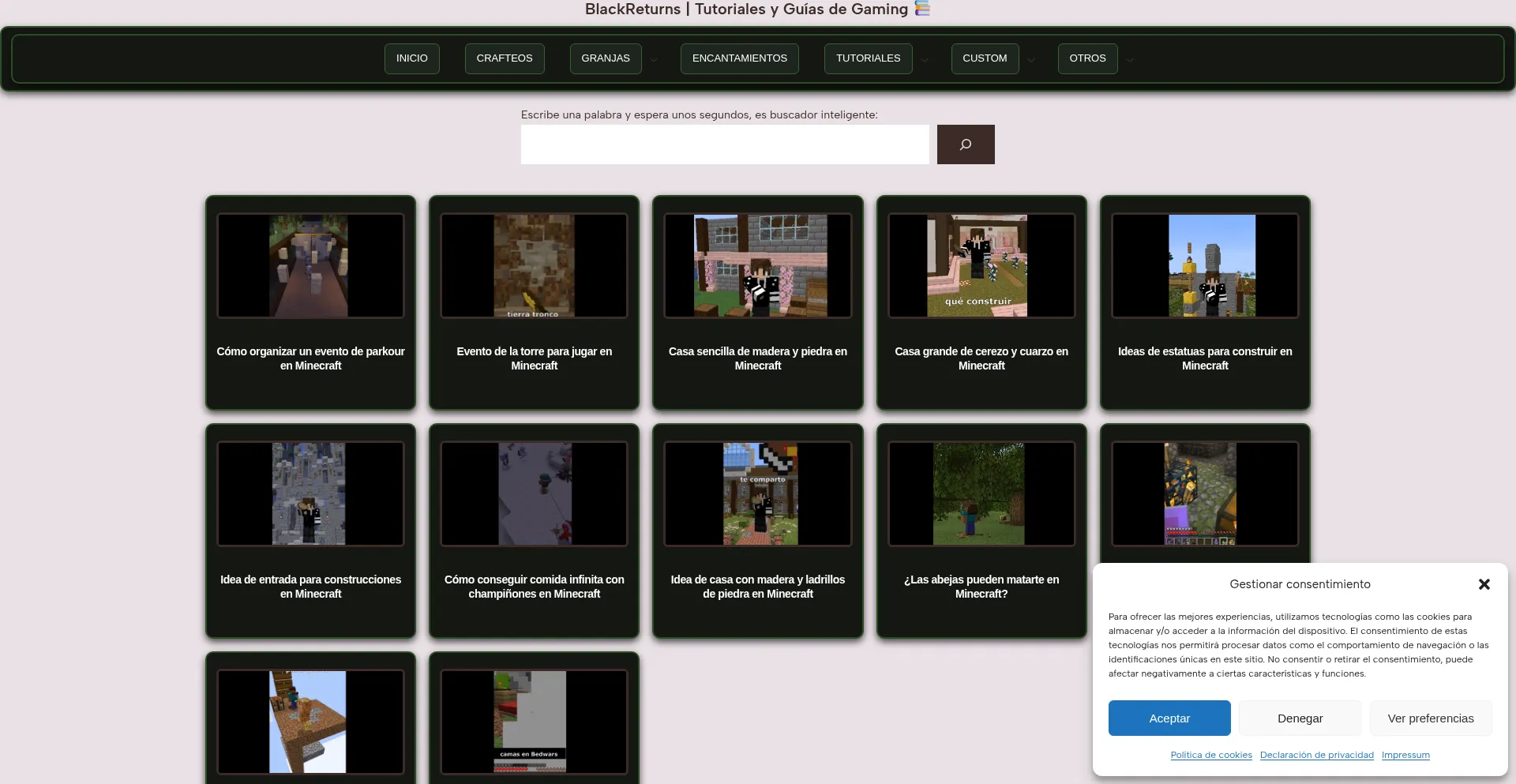Expand the CUSTOM submenu chevron
Image resolution: width=1516 pixels, height=784 pixels.
tap(1031, 60)
